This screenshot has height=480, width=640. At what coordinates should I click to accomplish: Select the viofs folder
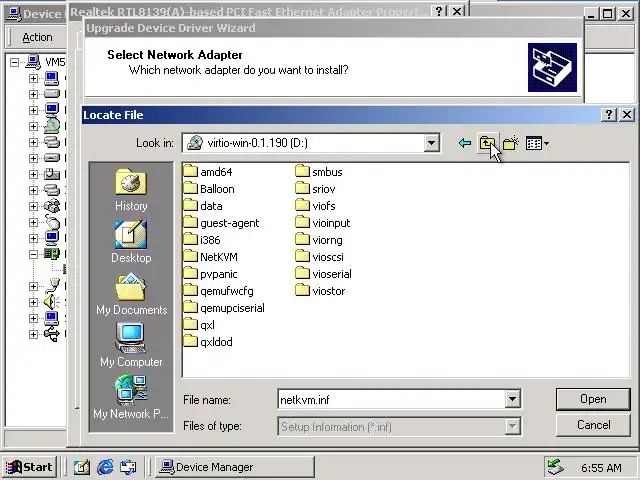[315, 206]
